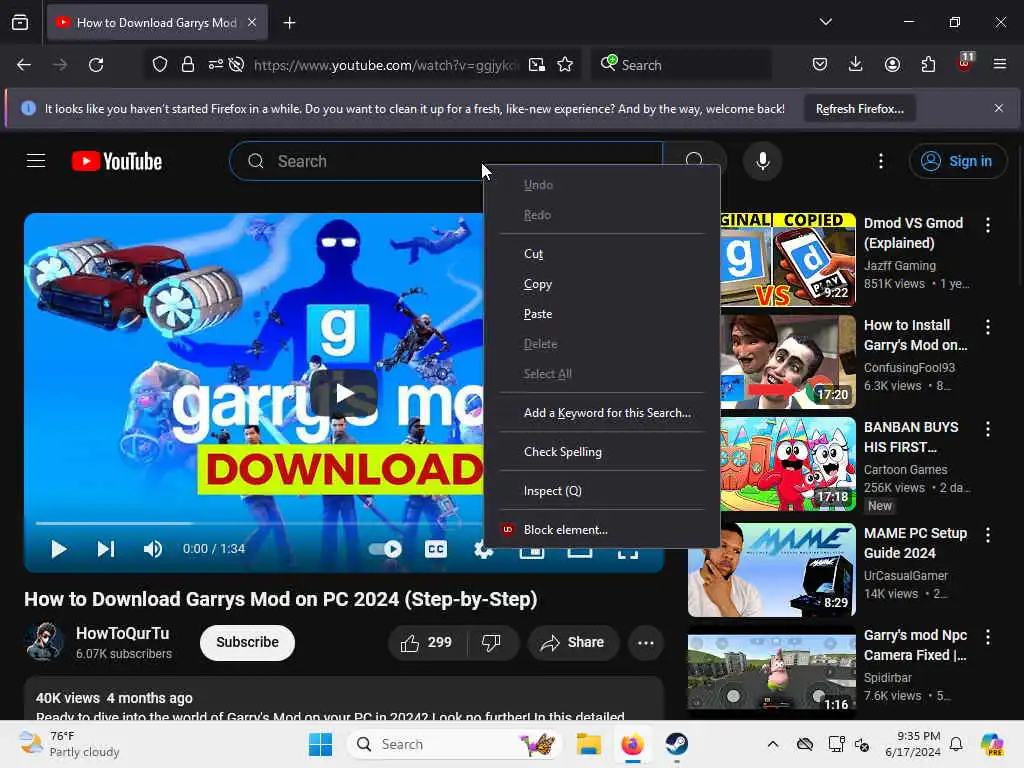Open options for BANBAN BUYS HIS FIRST video
The image size is (1024, 768).
[987, 429]
